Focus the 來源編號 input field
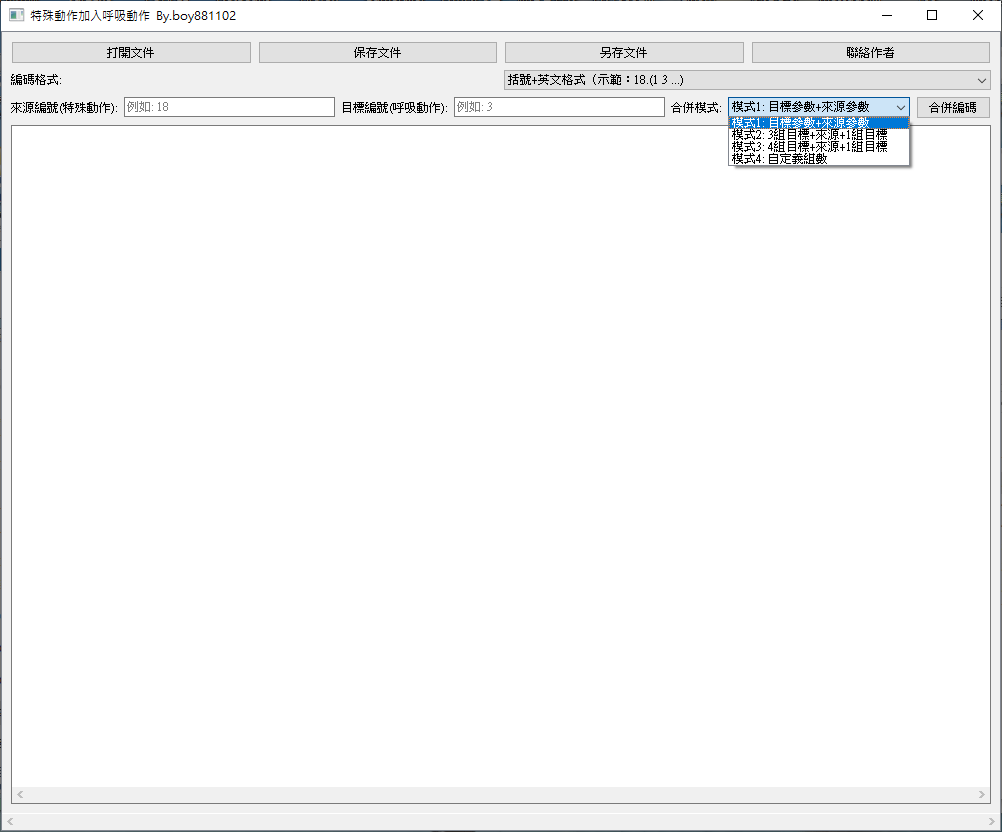Image resolution: width=1002 pixels, height=832 pixels. tap(229, 107)
